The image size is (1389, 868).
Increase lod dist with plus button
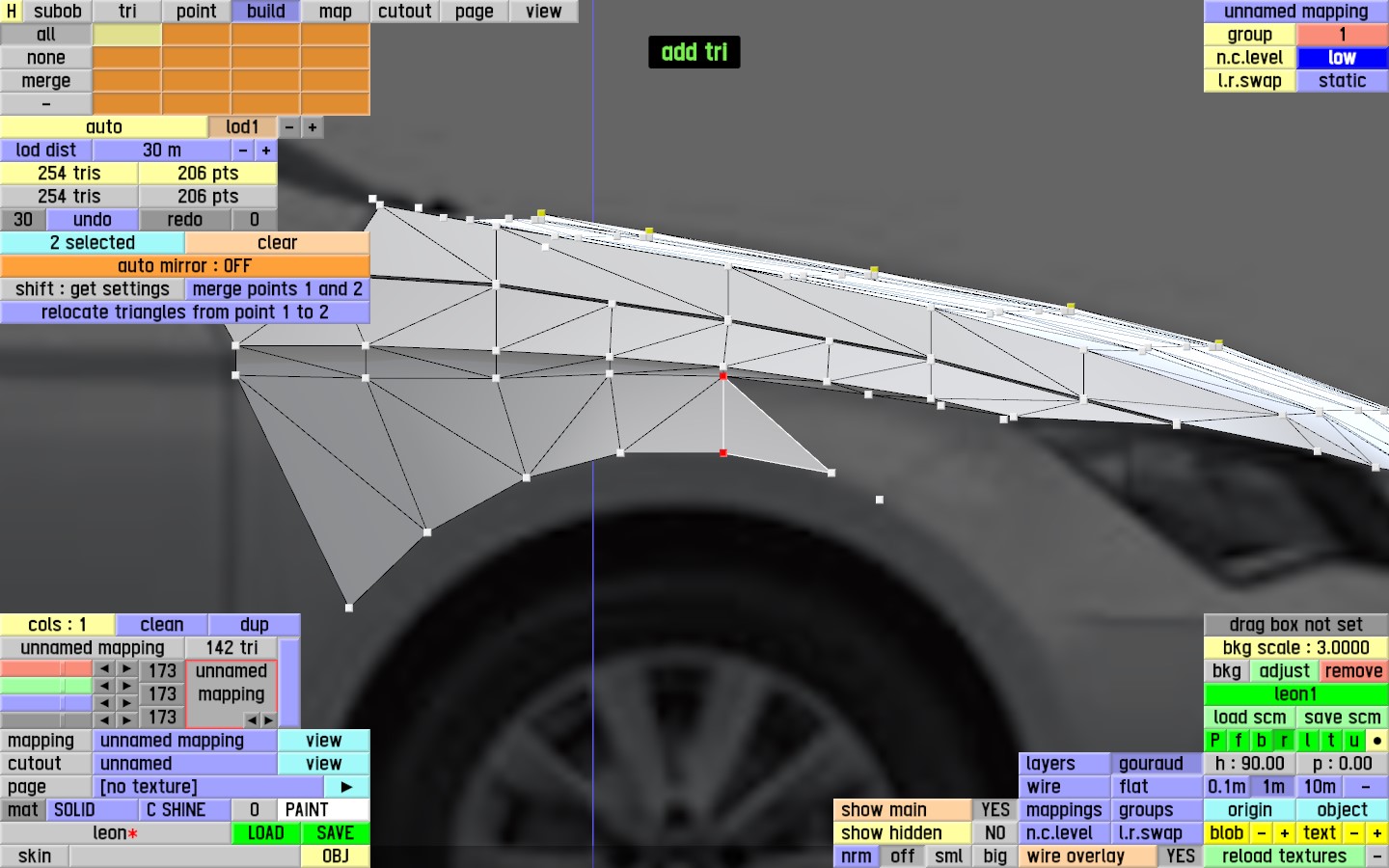pos(266,150)
